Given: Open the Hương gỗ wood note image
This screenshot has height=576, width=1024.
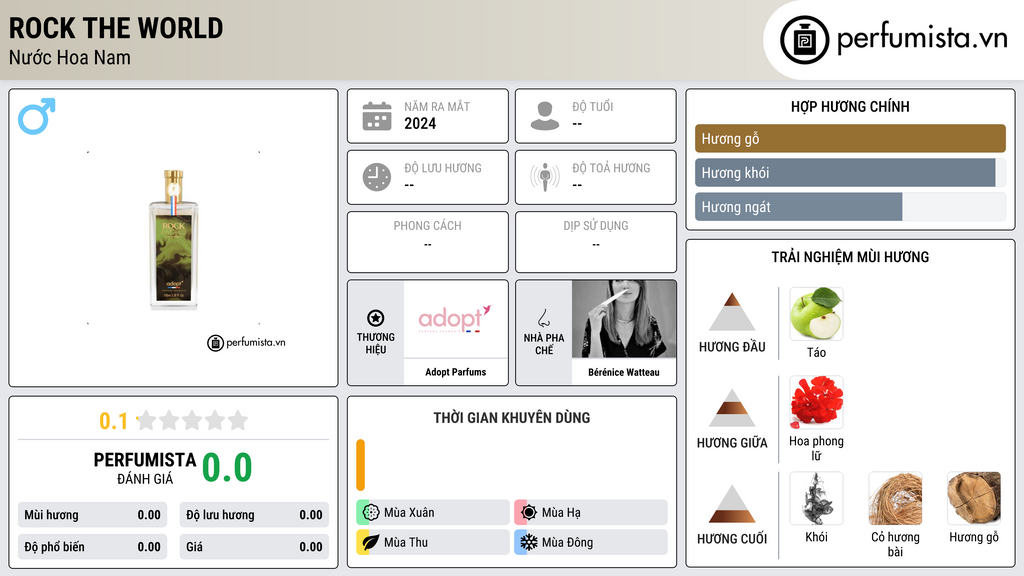Looking at the screenshot, I should pyautogui.click(x=974, y=498).
